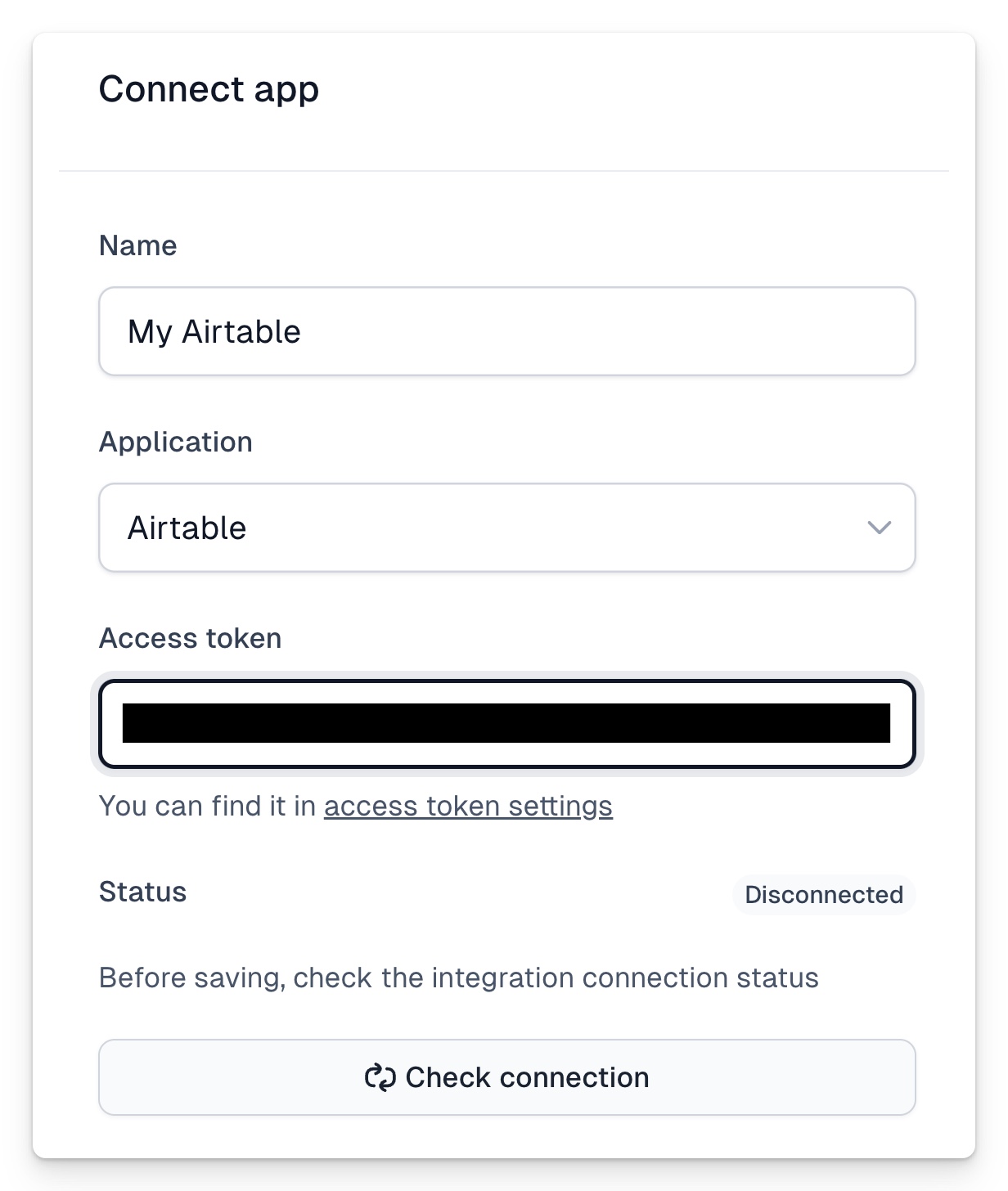Select the Airtable text in the Application combo box
This screenshot has height=1191, width=1008.
[x=187, y=528]
